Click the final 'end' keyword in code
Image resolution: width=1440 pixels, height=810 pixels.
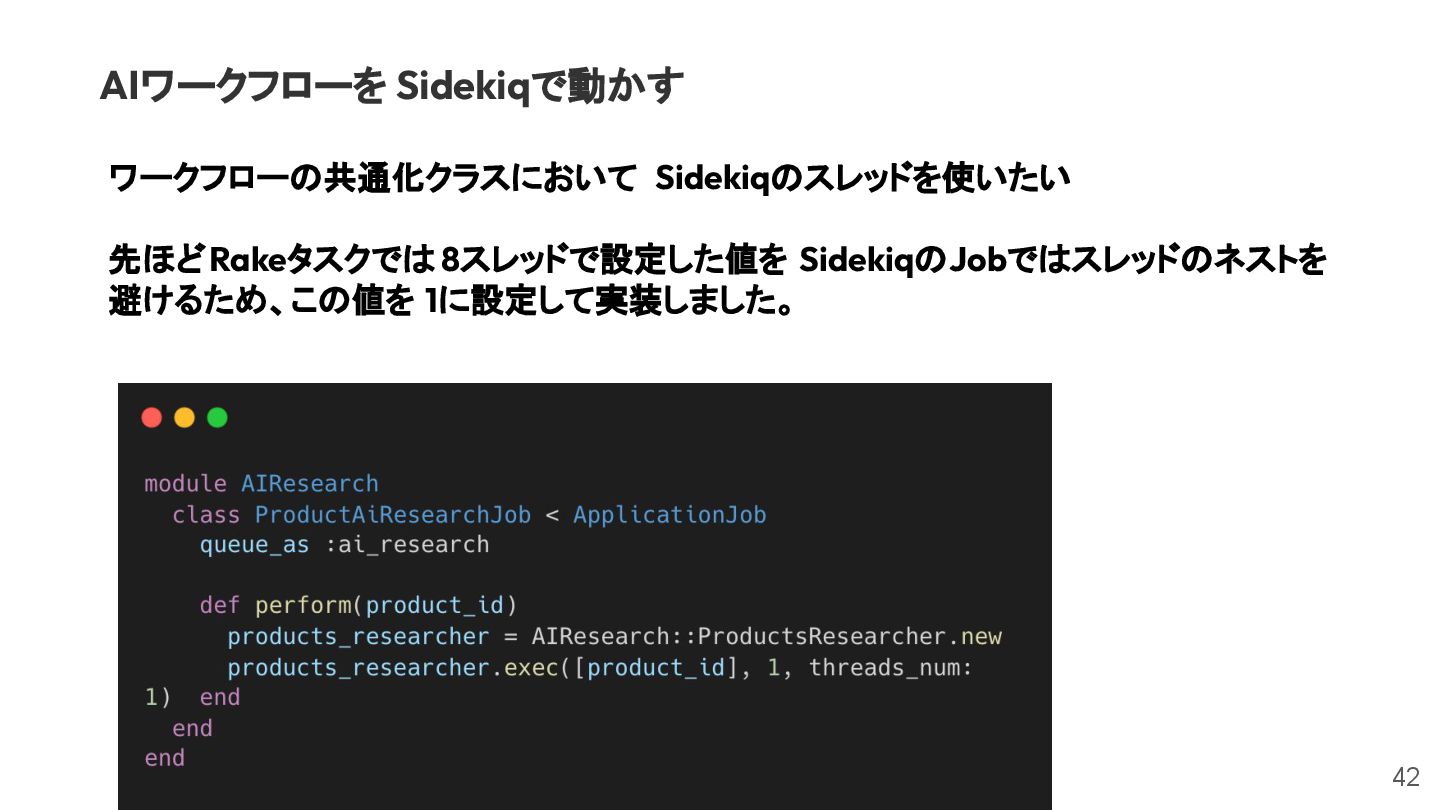[164, 758]
